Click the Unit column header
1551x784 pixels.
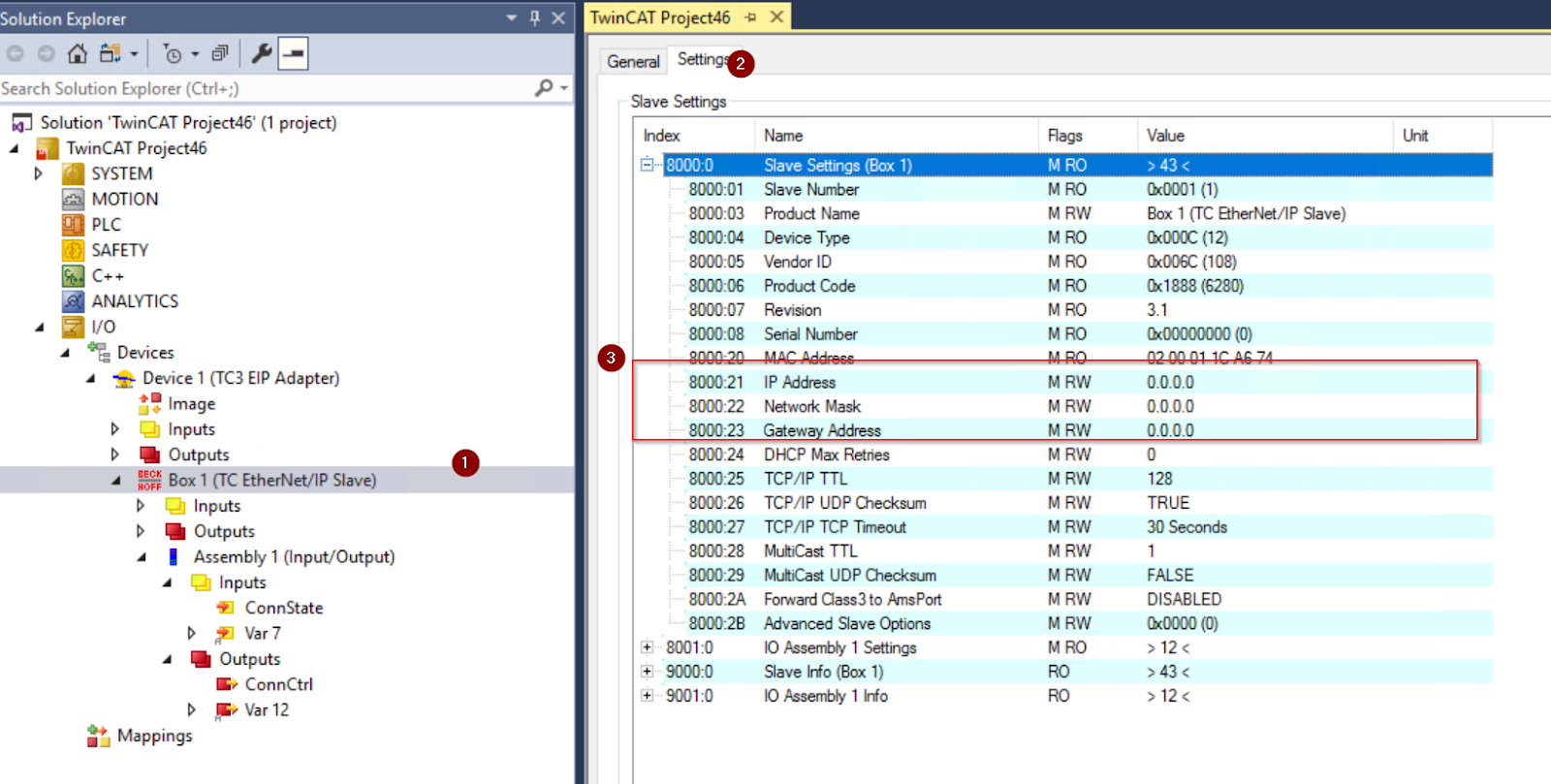pos(1443,136)
